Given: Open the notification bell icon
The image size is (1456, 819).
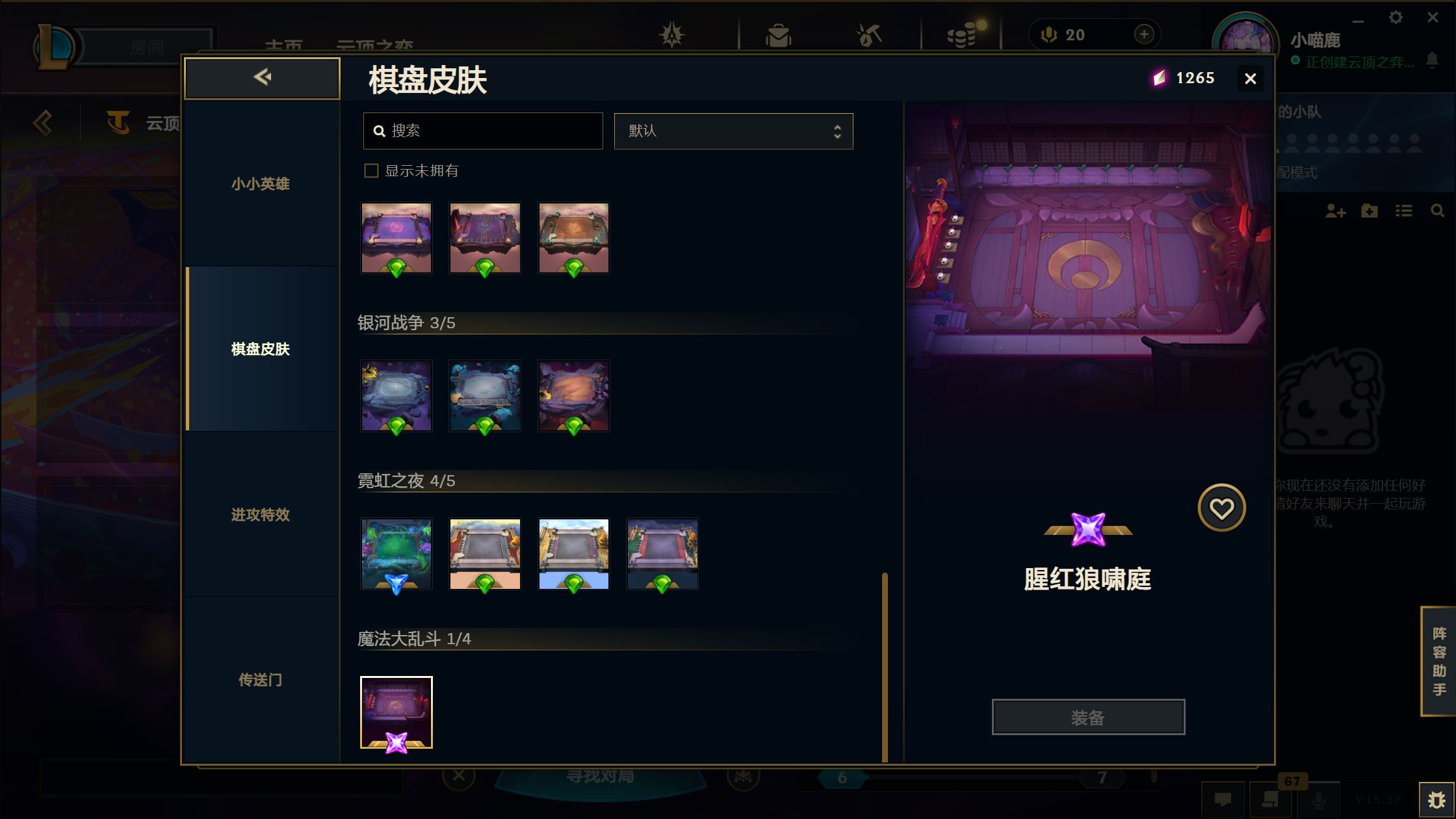Looking at the screenshot, I should click(x=1432, y=60).
